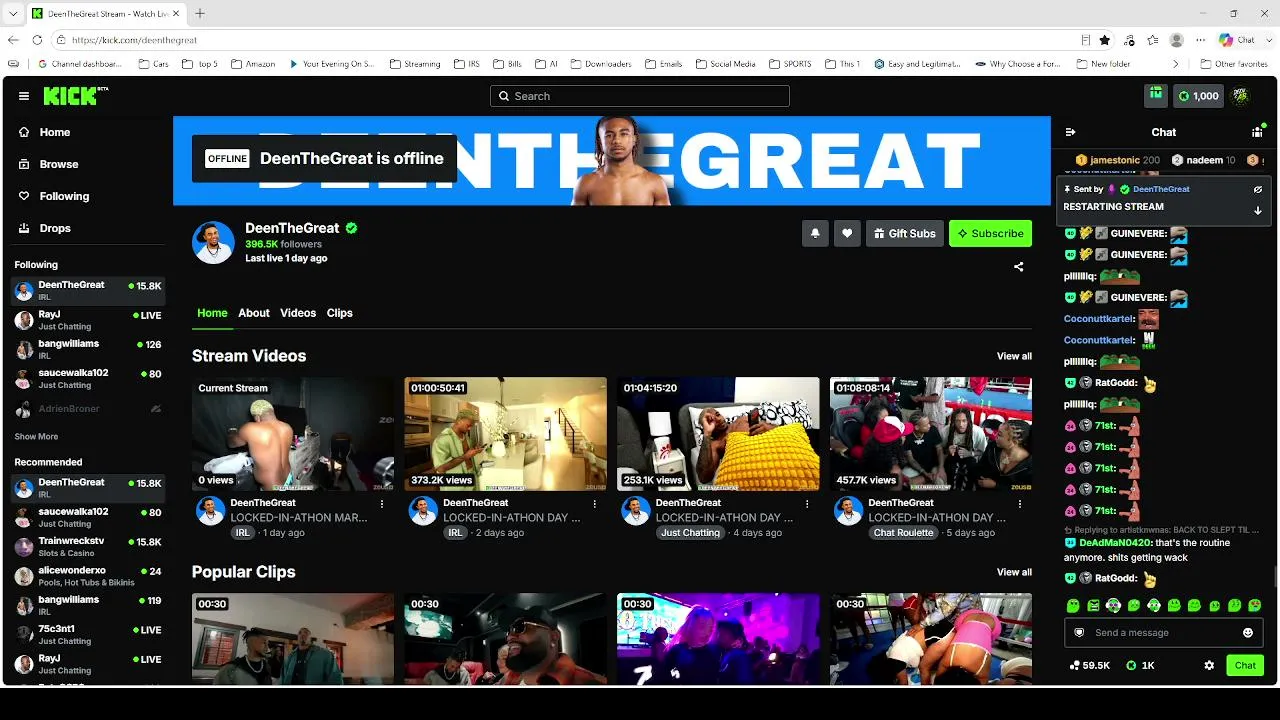This screenshot has width=1280, height=720.
Task: Expand the pinned message with down arrow
Action: [x=1258, y=210]
